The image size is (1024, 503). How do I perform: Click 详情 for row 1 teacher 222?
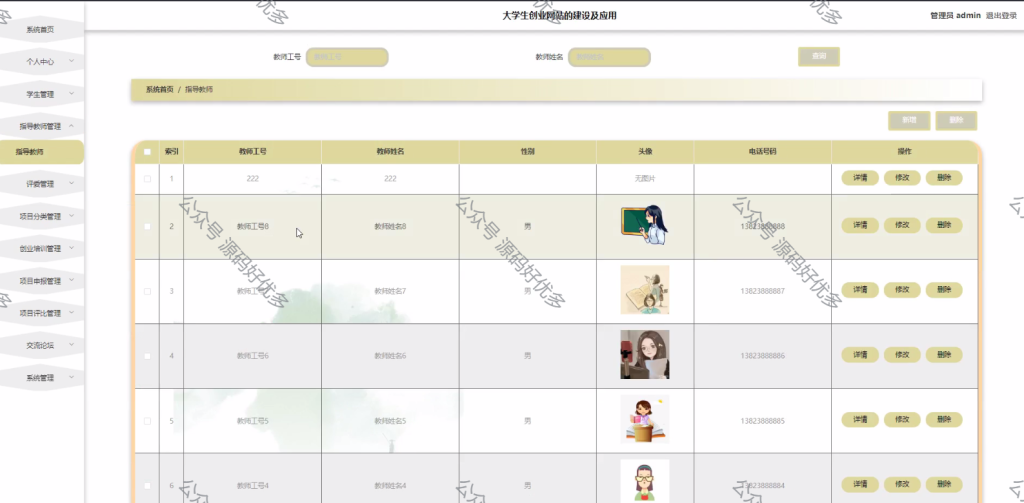coord(859,178)
